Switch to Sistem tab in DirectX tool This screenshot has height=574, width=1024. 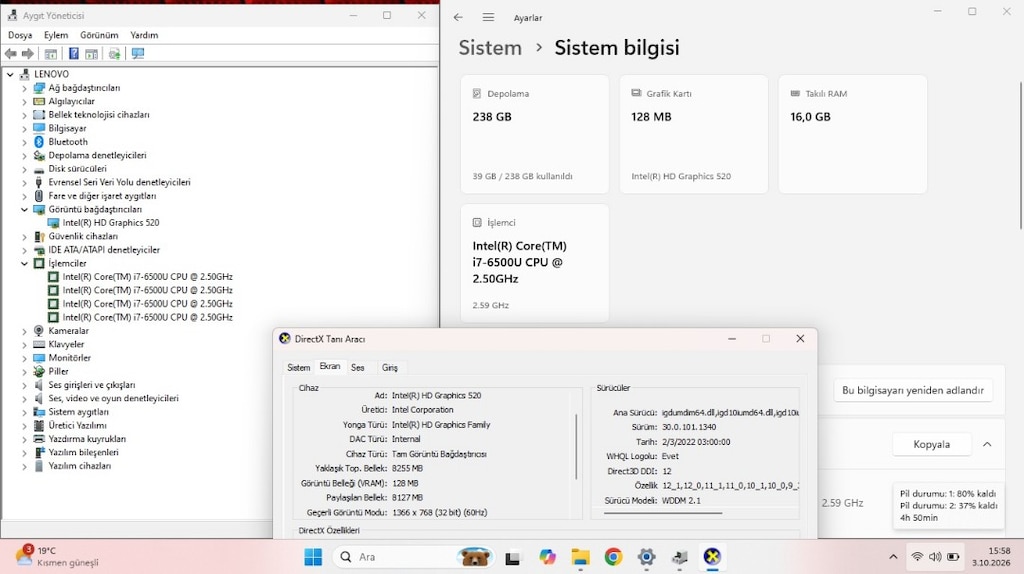[x=298, y=368]
